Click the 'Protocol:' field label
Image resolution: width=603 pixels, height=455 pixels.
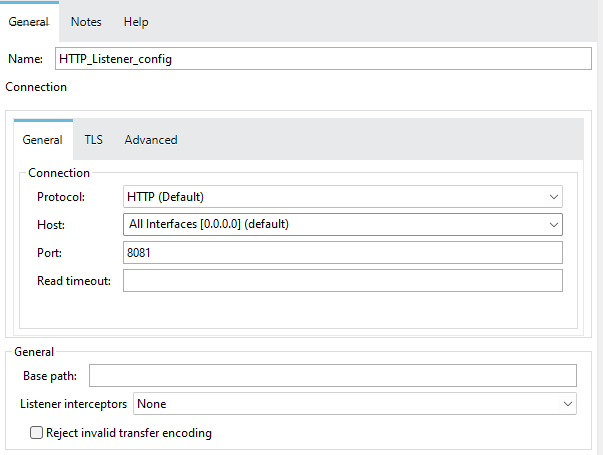click(61, 197)
